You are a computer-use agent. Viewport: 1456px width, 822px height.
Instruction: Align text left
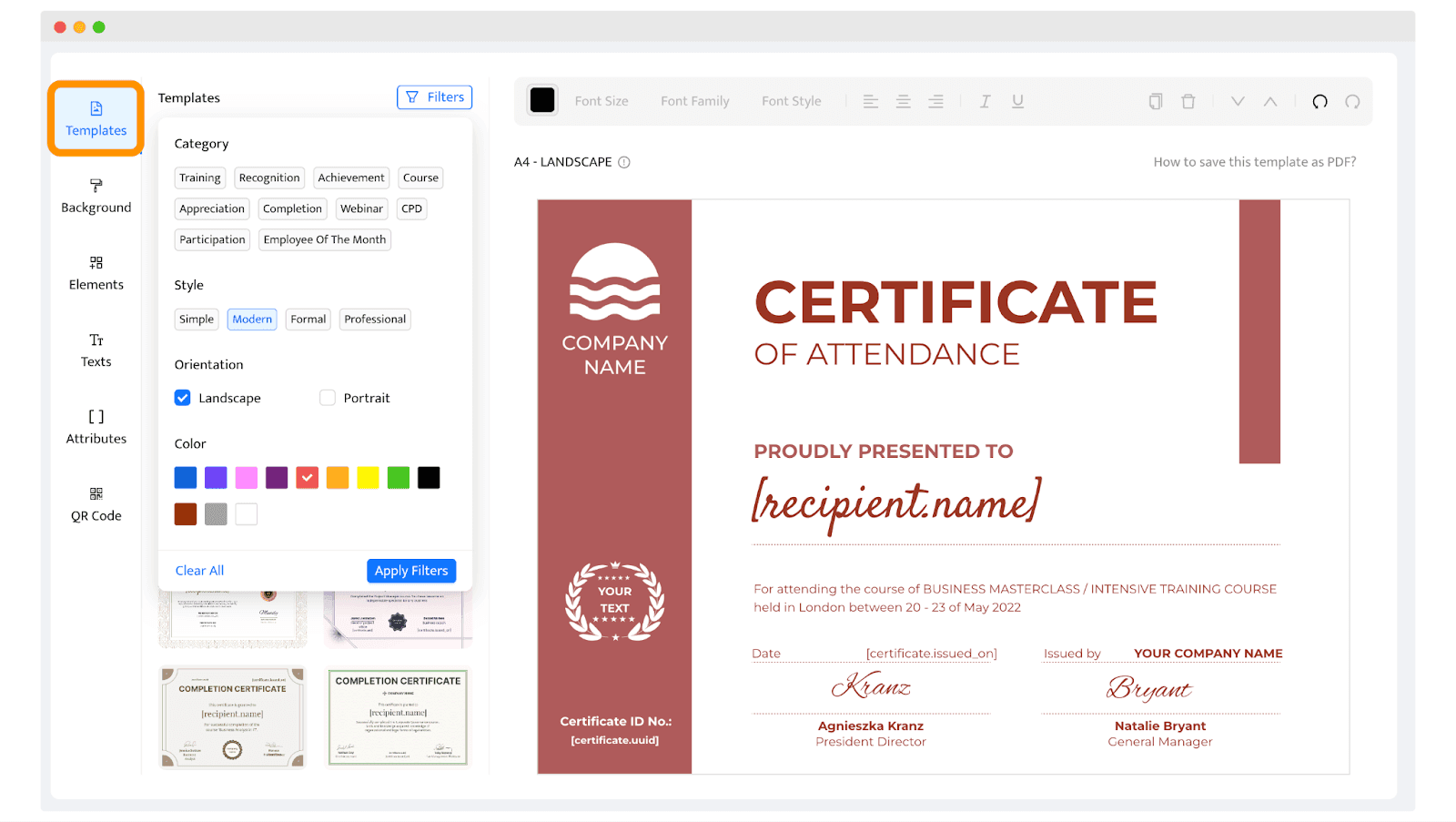[871, 101]
